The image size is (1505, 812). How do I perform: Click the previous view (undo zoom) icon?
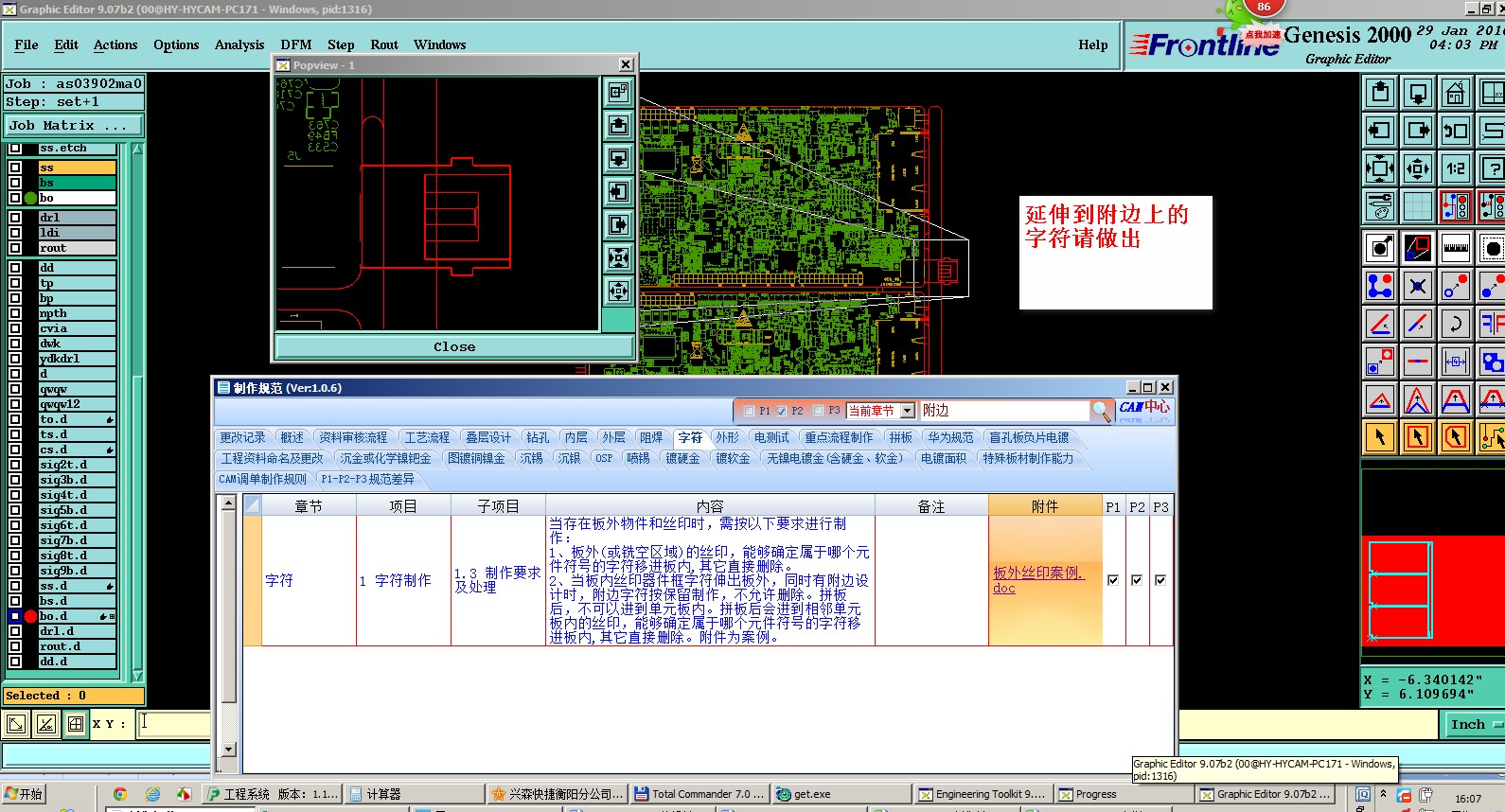pyautogui.click(x=1455, y=131)
